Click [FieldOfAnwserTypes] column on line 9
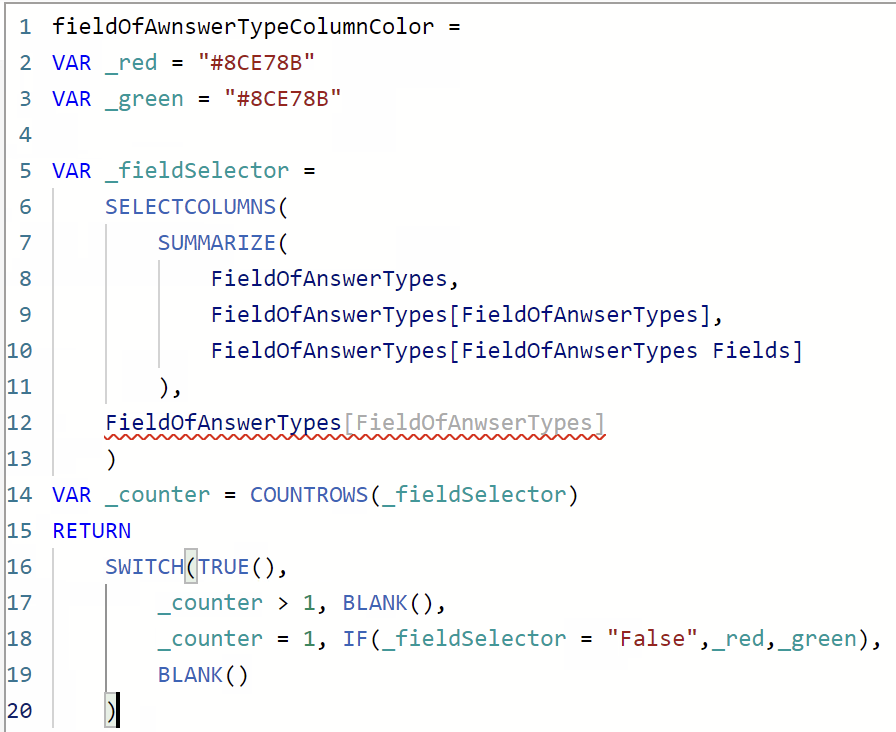 [x=580, y=315]
